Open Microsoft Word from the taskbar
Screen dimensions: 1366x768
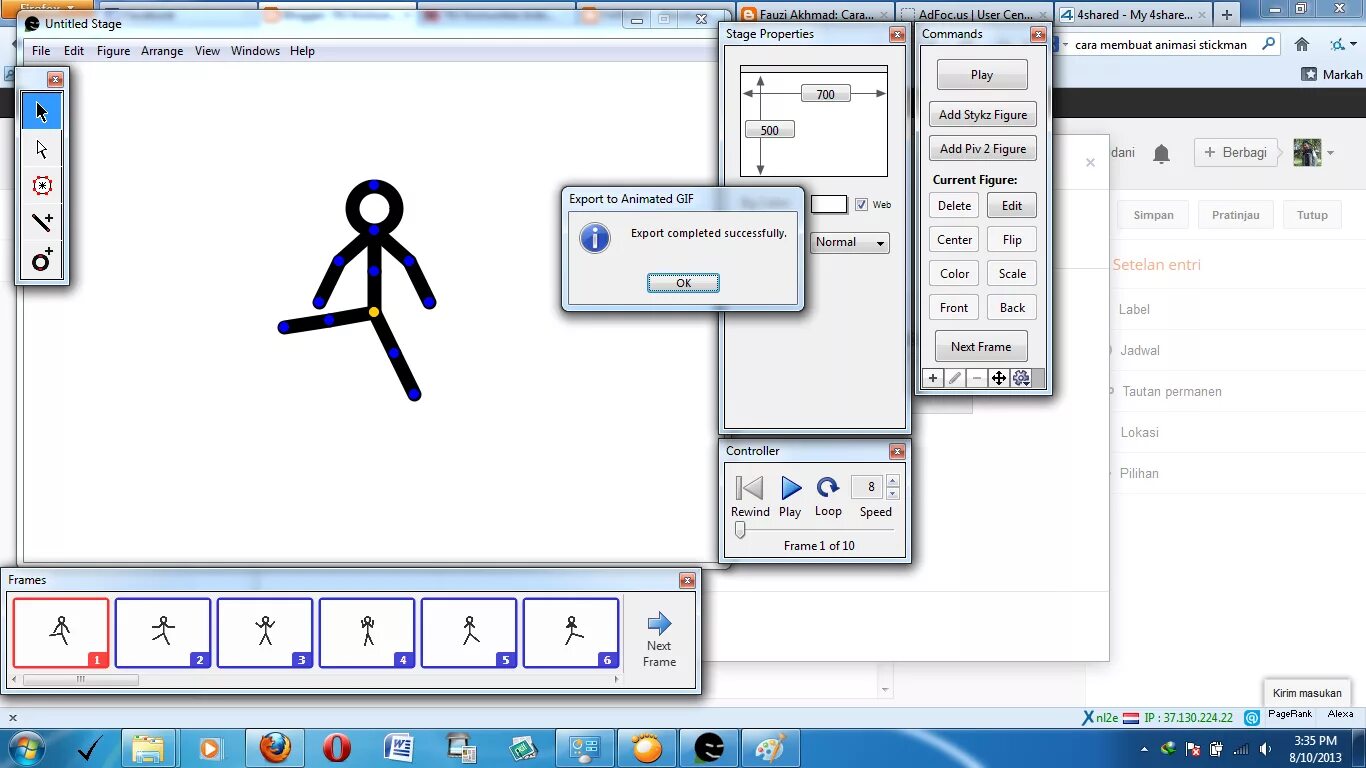coord(399,747)
